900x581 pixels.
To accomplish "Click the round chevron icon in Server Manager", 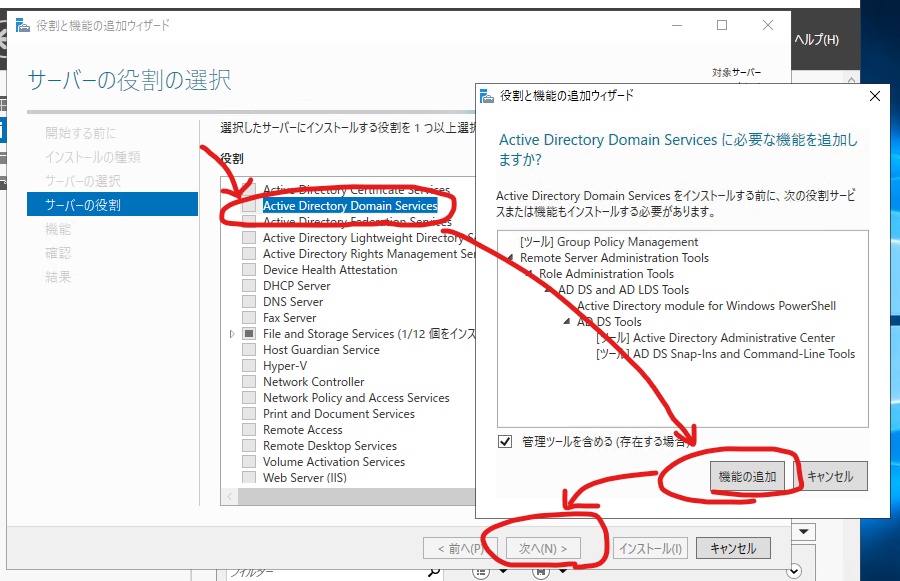I will pos(794,571).
